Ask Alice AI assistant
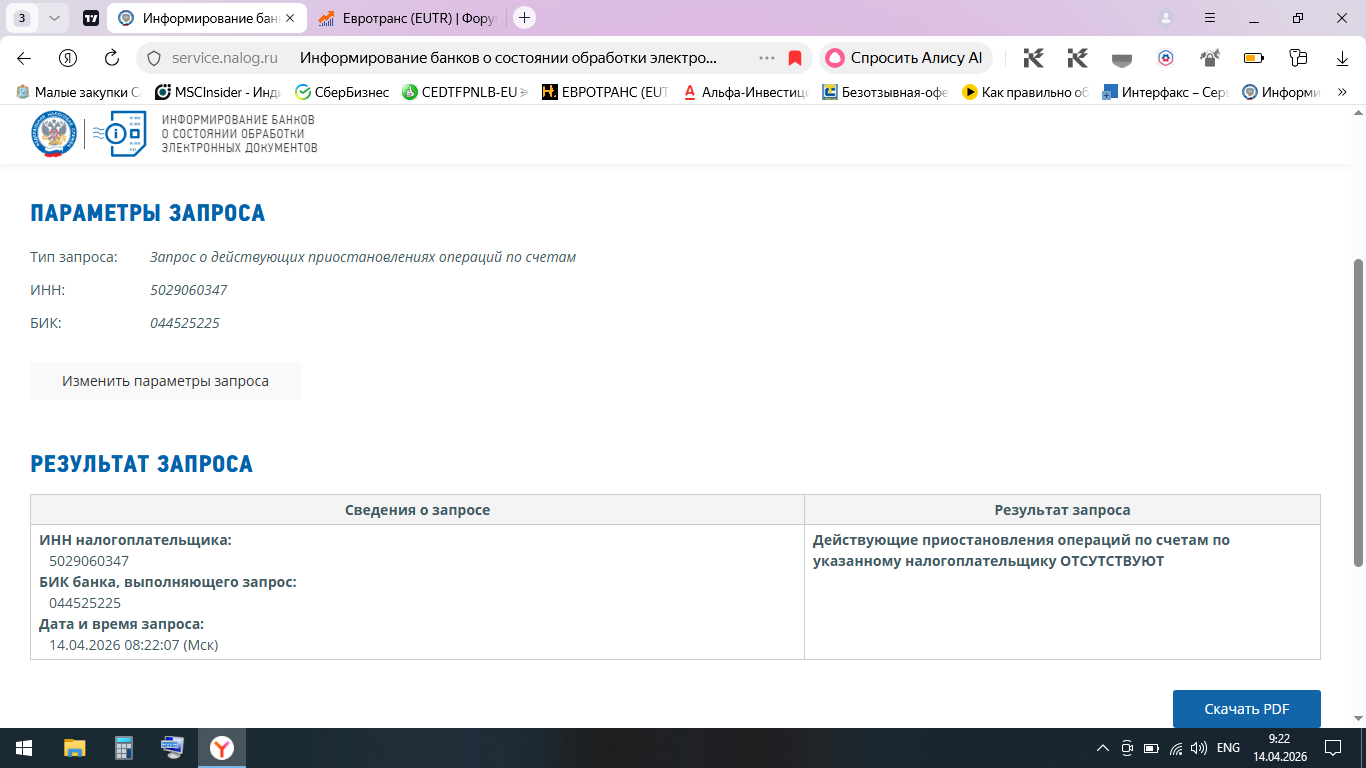 coord(906,58)
